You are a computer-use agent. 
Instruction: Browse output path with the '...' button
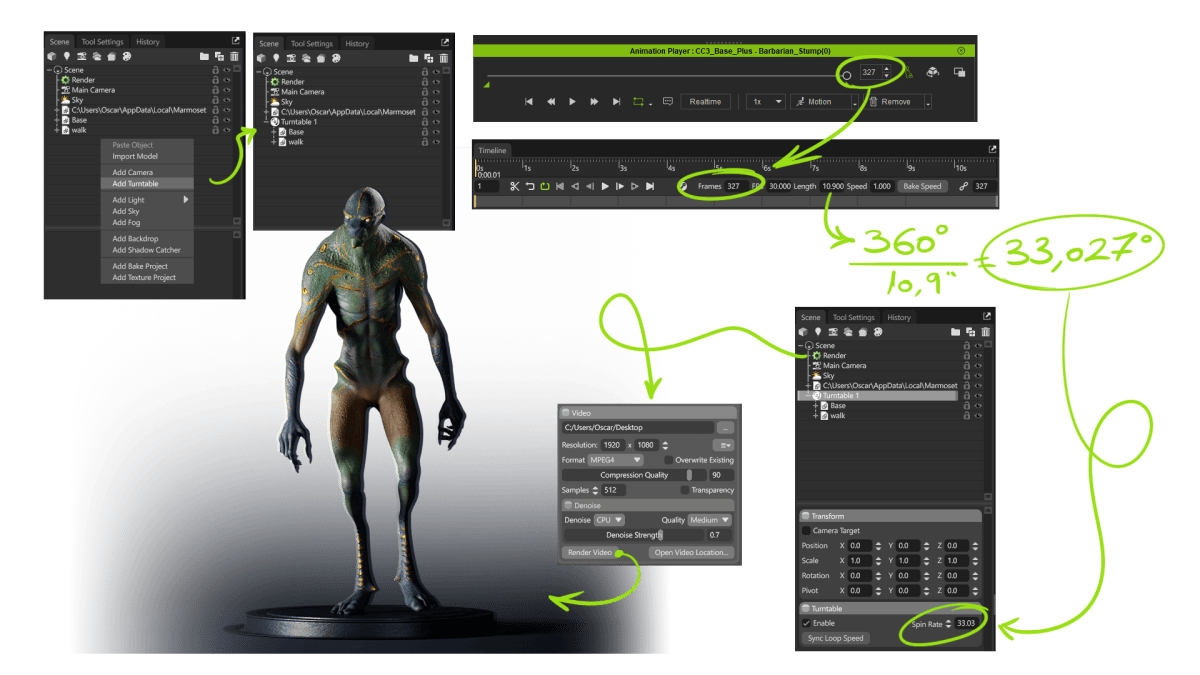(726, 427)
